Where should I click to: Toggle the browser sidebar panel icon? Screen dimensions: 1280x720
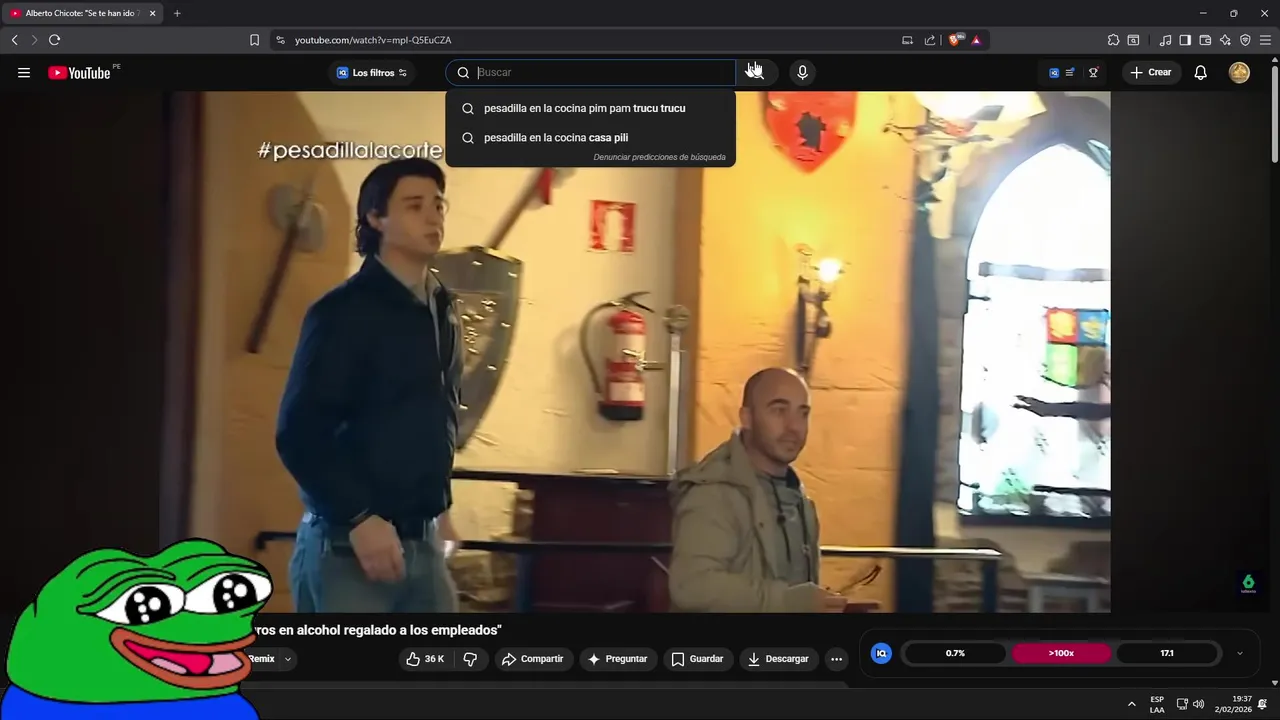(x=1185, y=40)
